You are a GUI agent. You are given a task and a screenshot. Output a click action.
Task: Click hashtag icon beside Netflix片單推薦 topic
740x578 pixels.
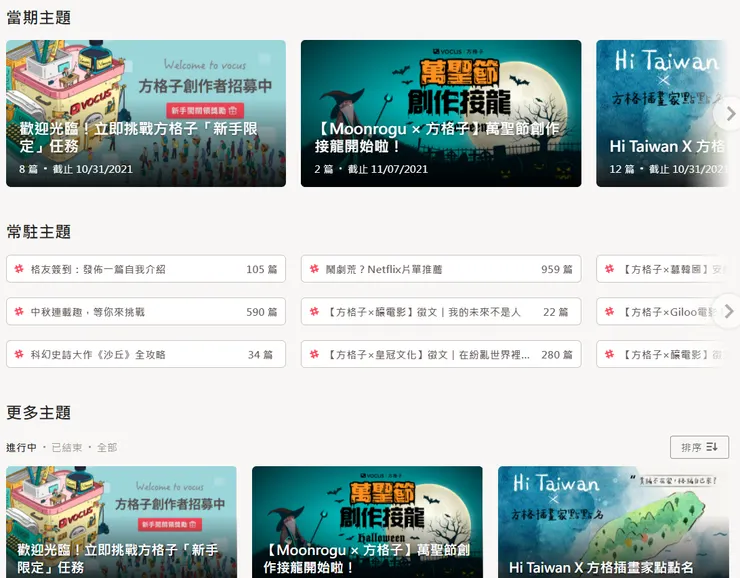[314, 269]
